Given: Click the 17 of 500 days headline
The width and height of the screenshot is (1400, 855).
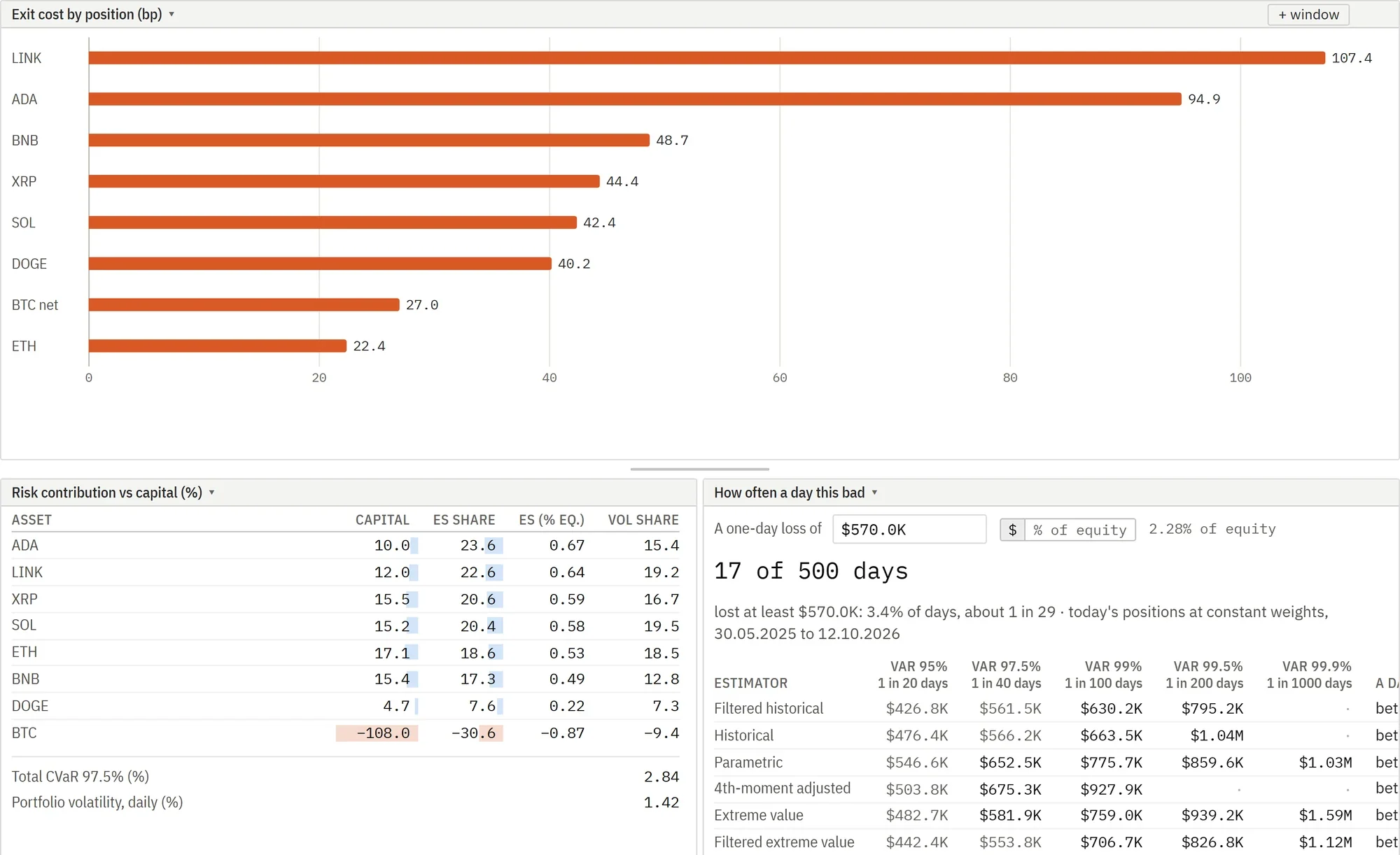Looking at the screenshot, I should tap(811, 571).
